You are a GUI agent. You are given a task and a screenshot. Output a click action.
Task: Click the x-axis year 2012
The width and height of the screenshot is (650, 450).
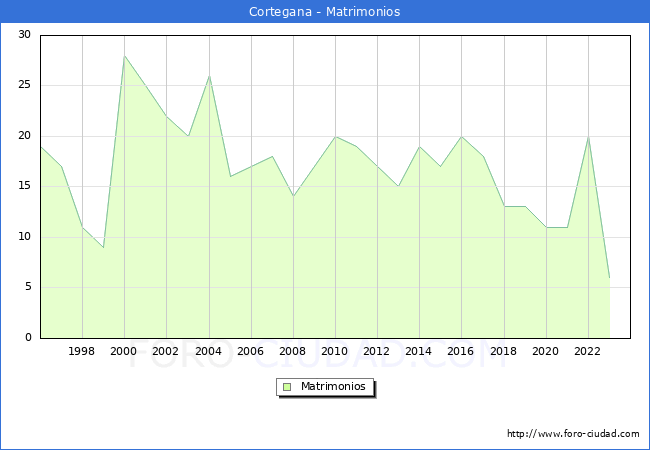[376, 351]
